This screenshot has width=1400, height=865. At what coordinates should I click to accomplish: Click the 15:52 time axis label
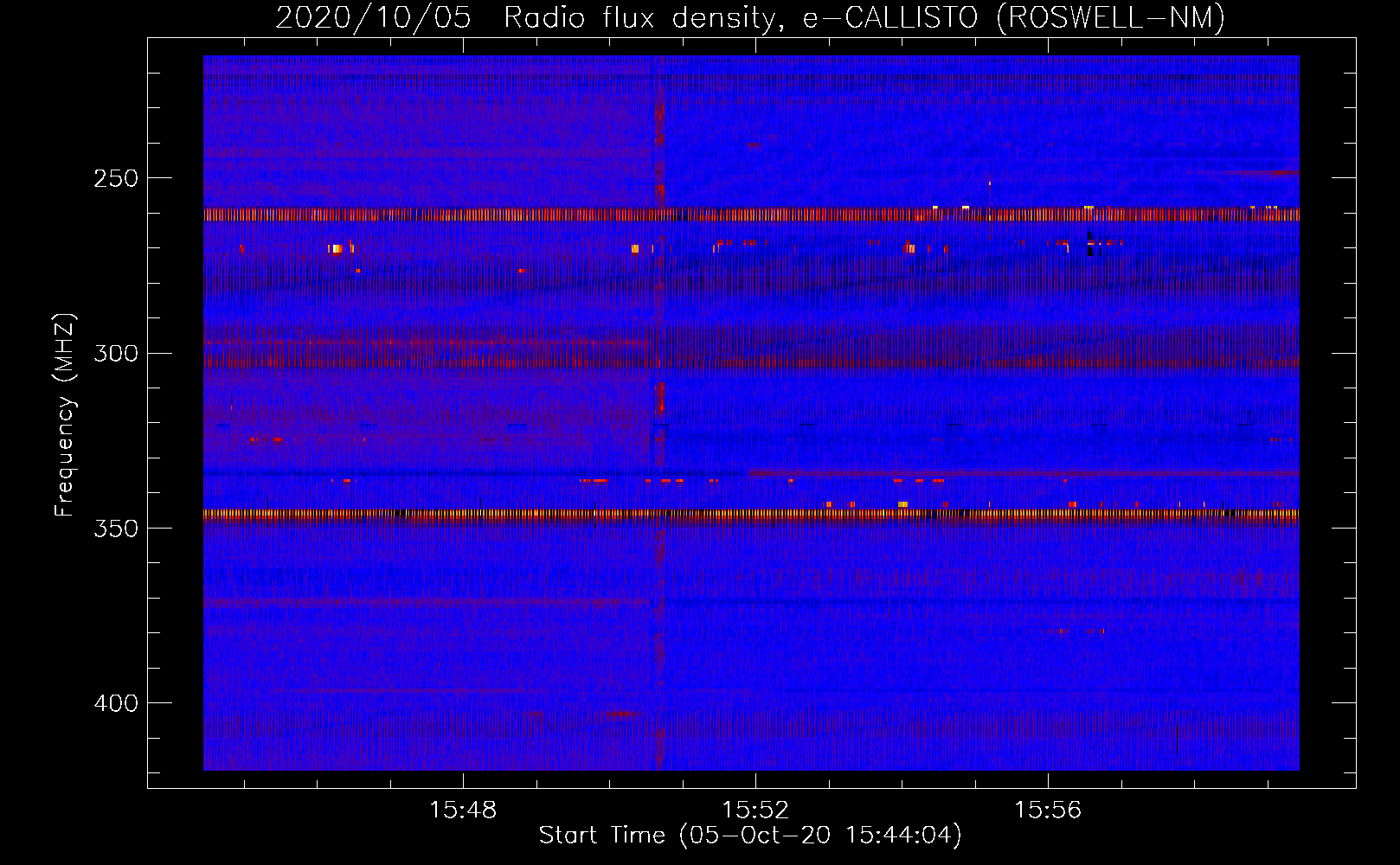click(x=755, y=810)
